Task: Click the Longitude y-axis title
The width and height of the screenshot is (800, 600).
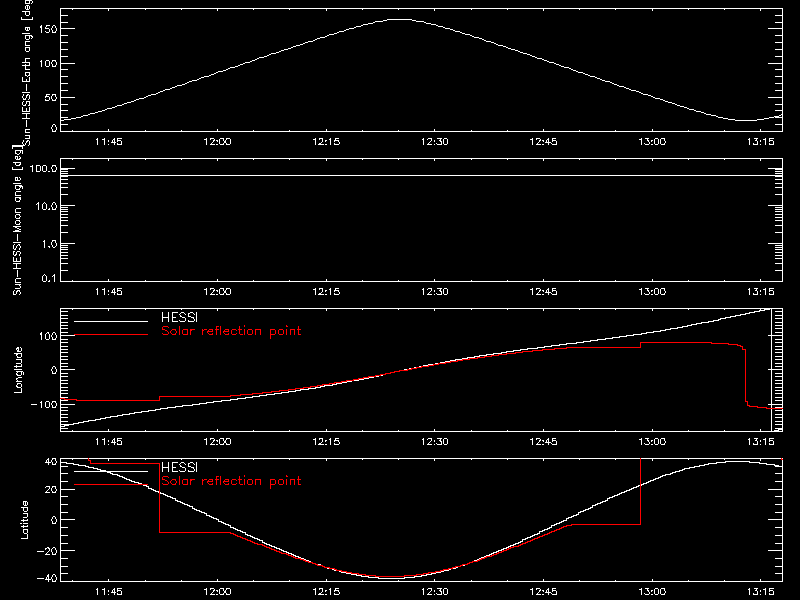Action: [x=18, y=370]
